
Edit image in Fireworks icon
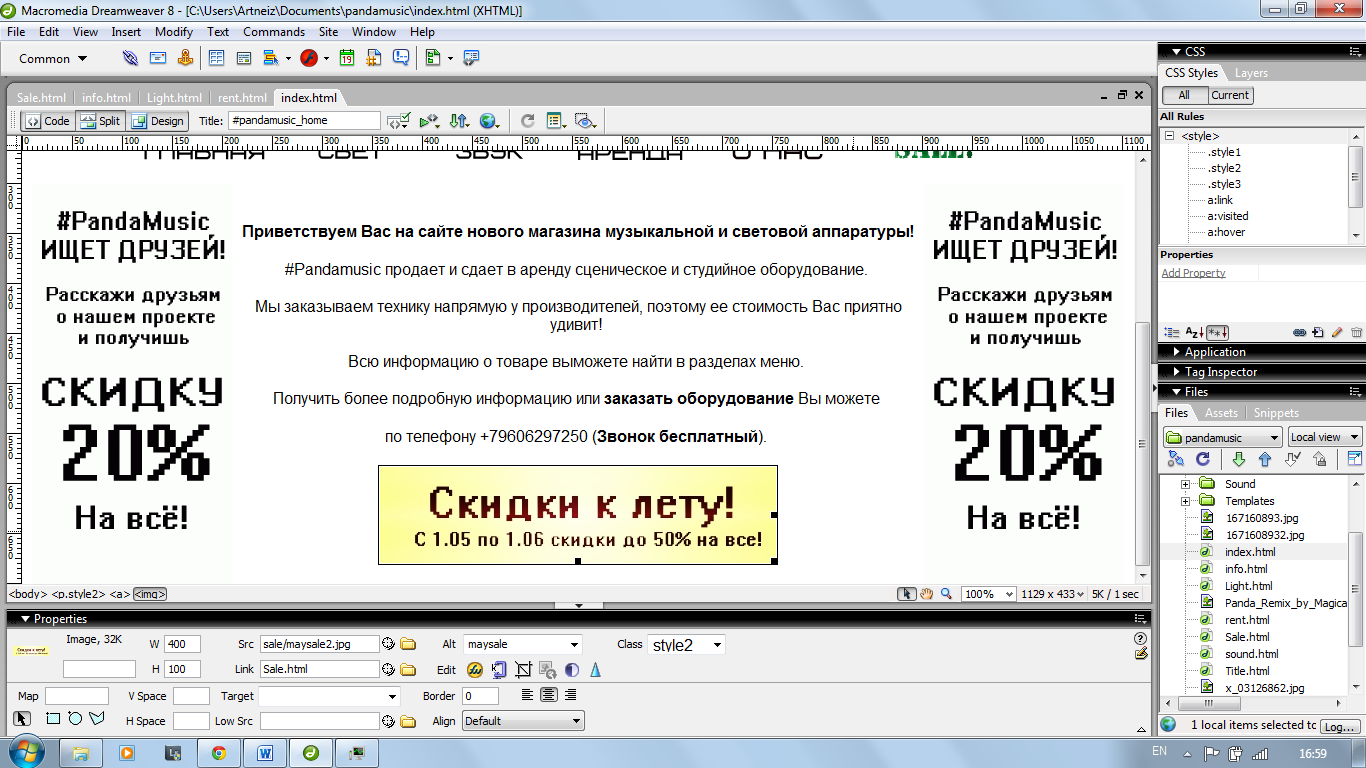tap(476, 670)
